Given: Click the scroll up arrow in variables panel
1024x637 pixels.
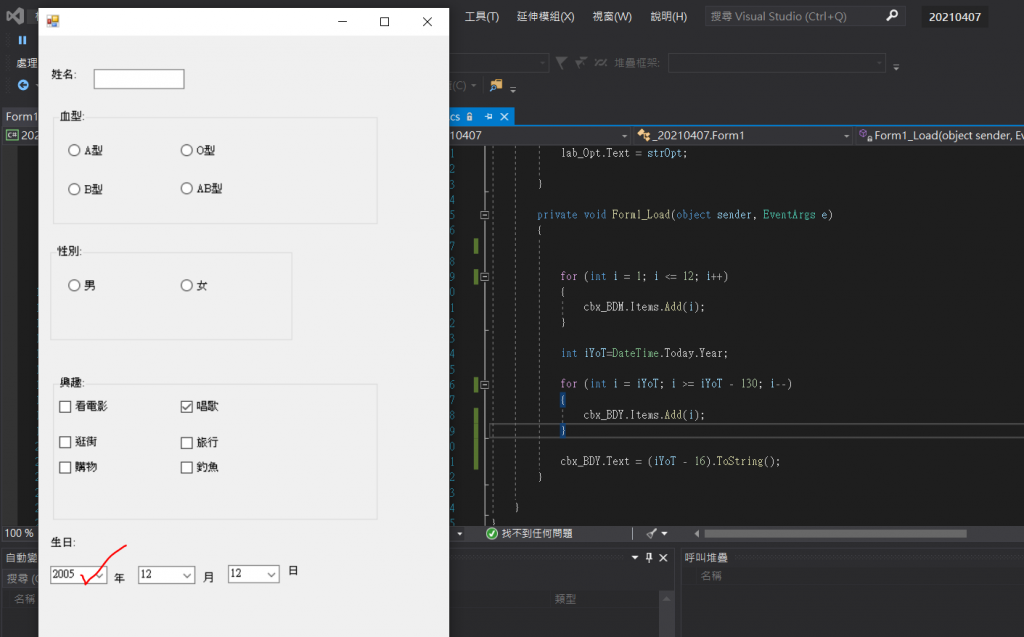Looking at the screenshot, I should click(667, 599).
